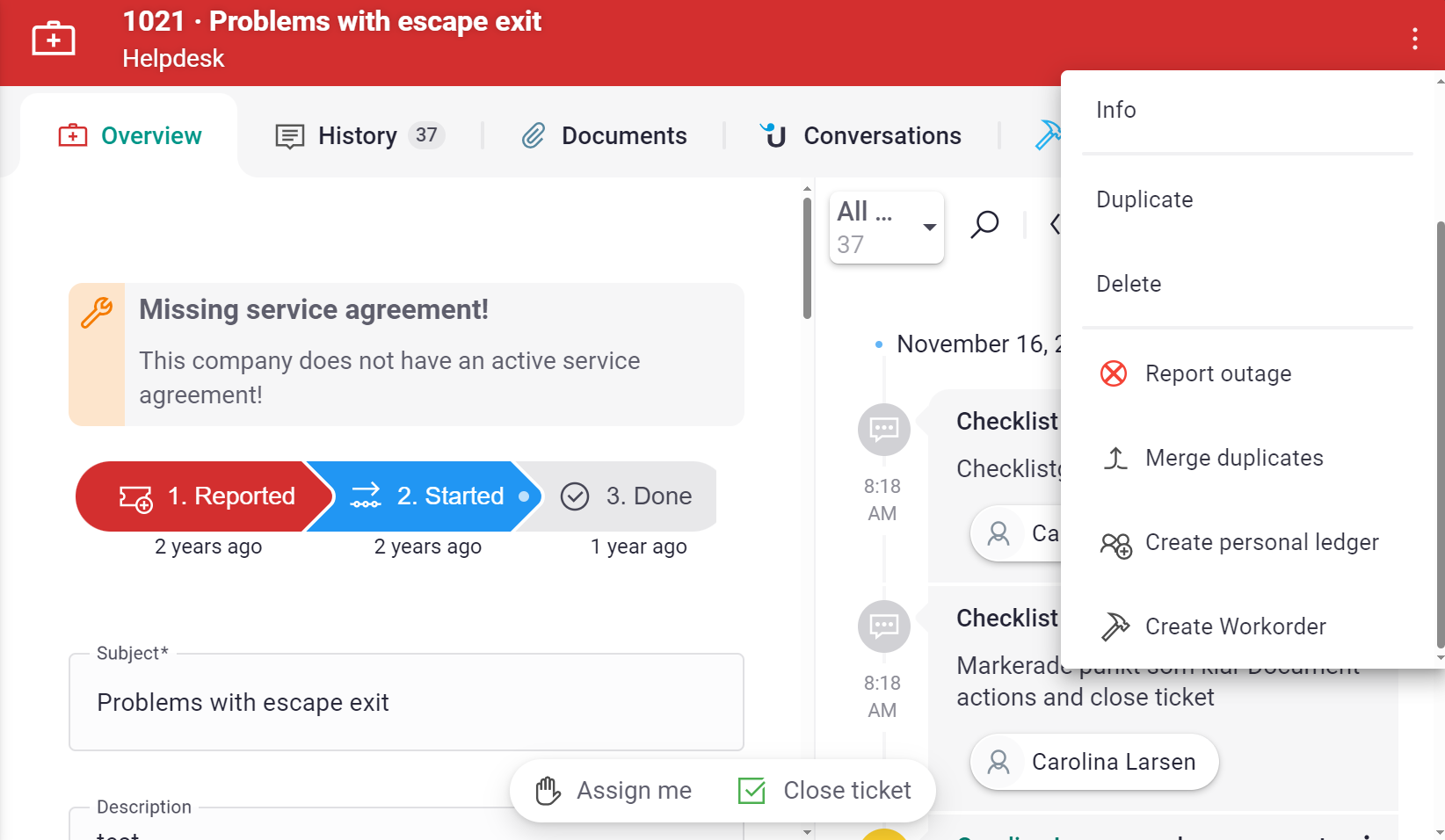This screenshot has width=1445, height=840.
Task: Click the Close ticket button
Action: [825, 791]
